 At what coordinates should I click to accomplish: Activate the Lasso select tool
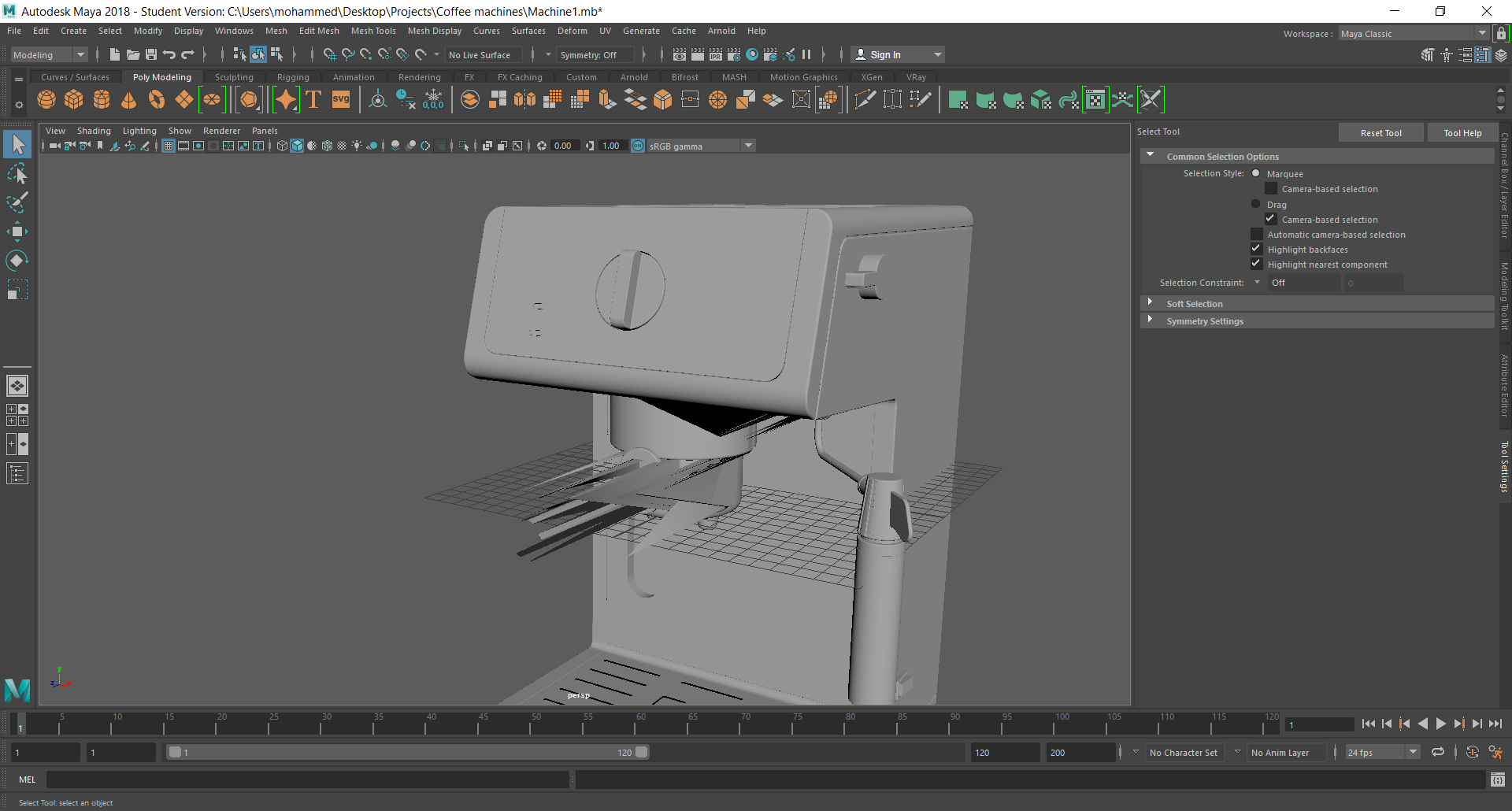pos(17,173)
